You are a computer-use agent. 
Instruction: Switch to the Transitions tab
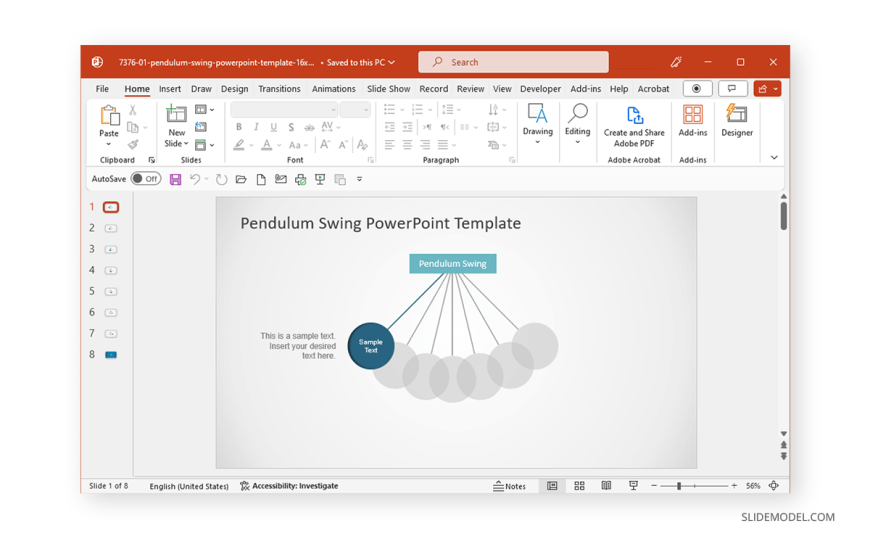[279, 89]
